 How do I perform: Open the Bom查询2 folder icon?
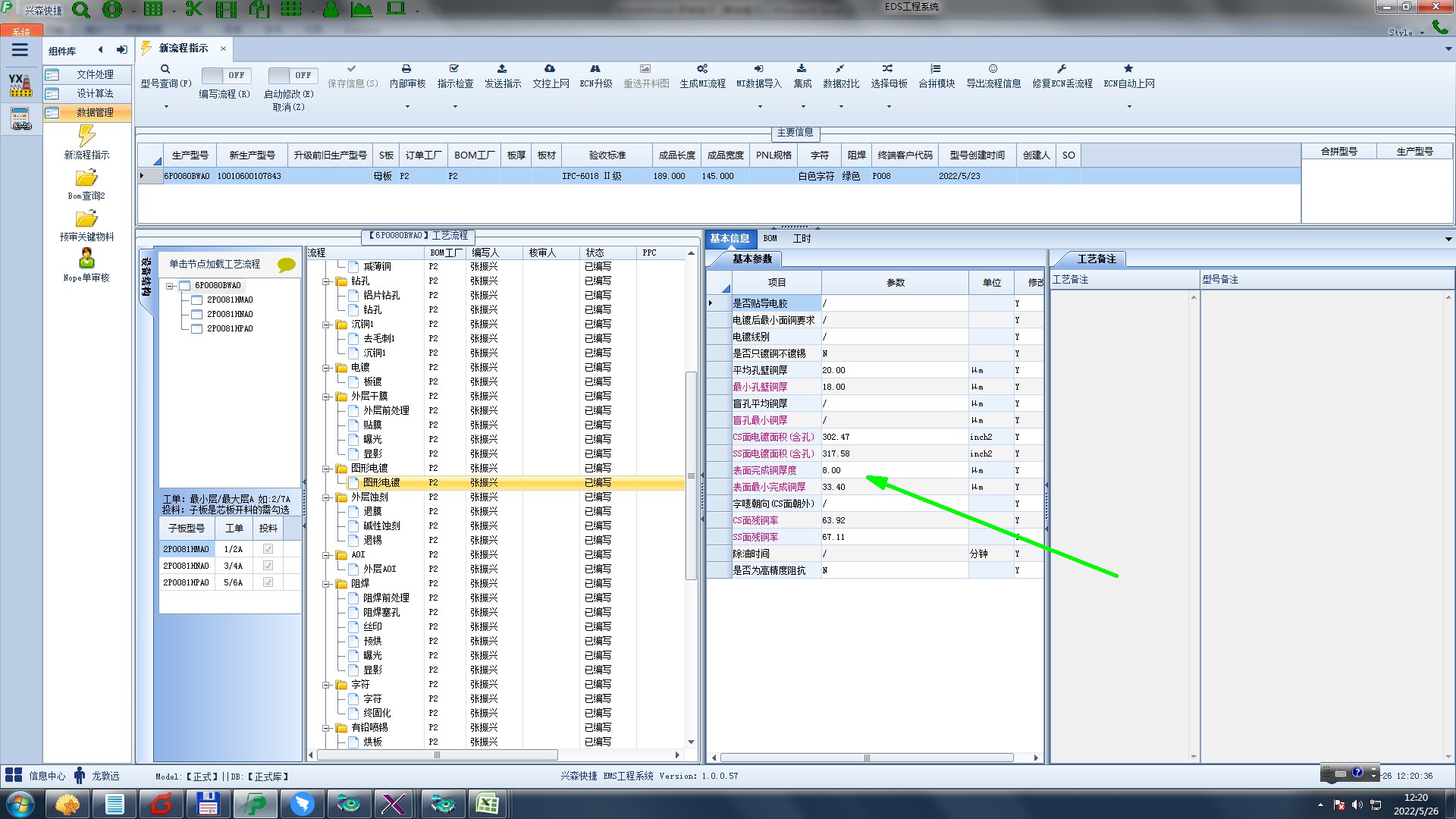[86, 178]
